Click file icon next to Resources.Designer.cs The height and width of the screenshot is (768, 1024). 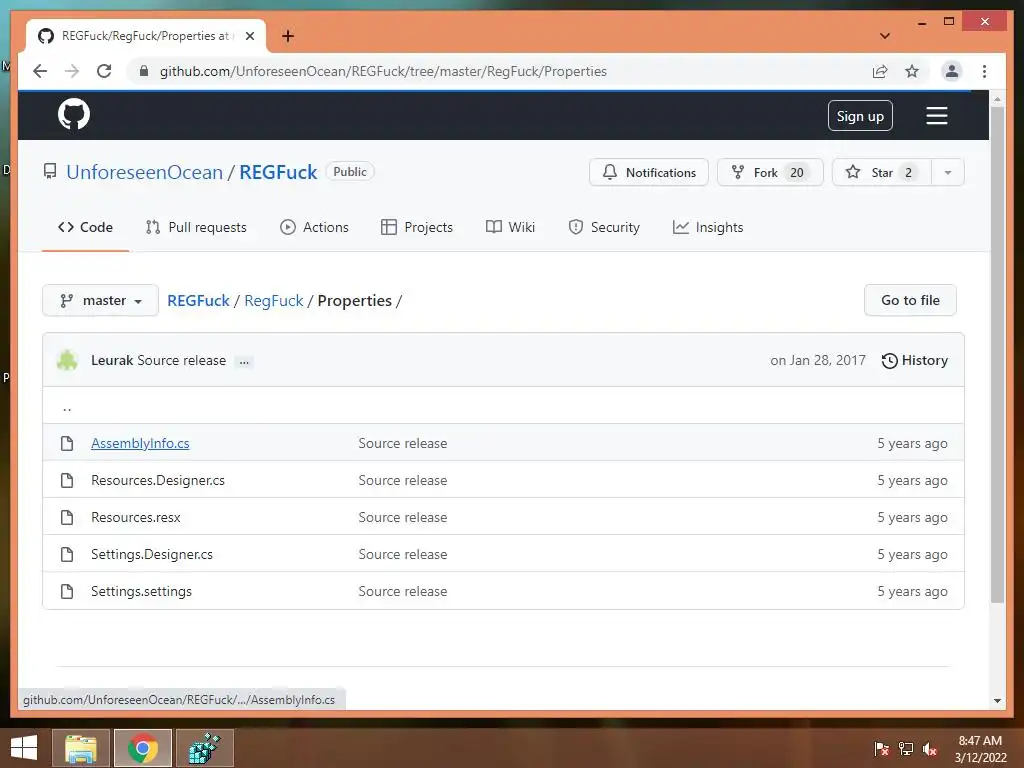[67, 481]
